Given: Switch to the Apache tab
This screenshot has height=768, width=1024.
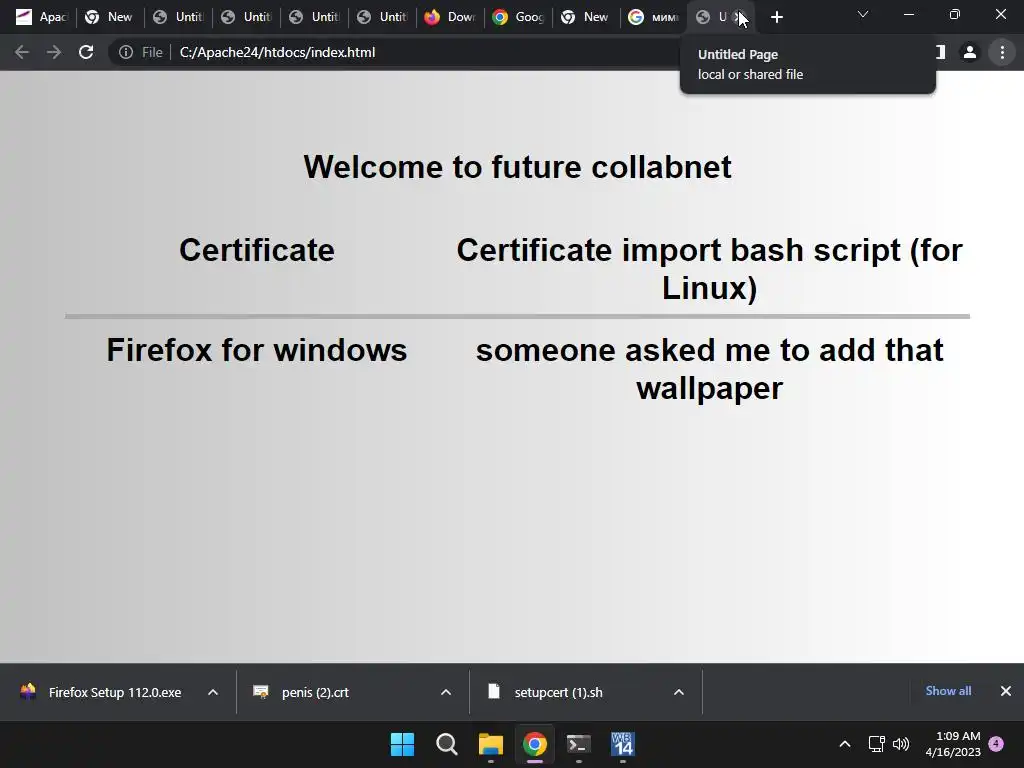Looking at the screenshot, I should tap(41, 17).
